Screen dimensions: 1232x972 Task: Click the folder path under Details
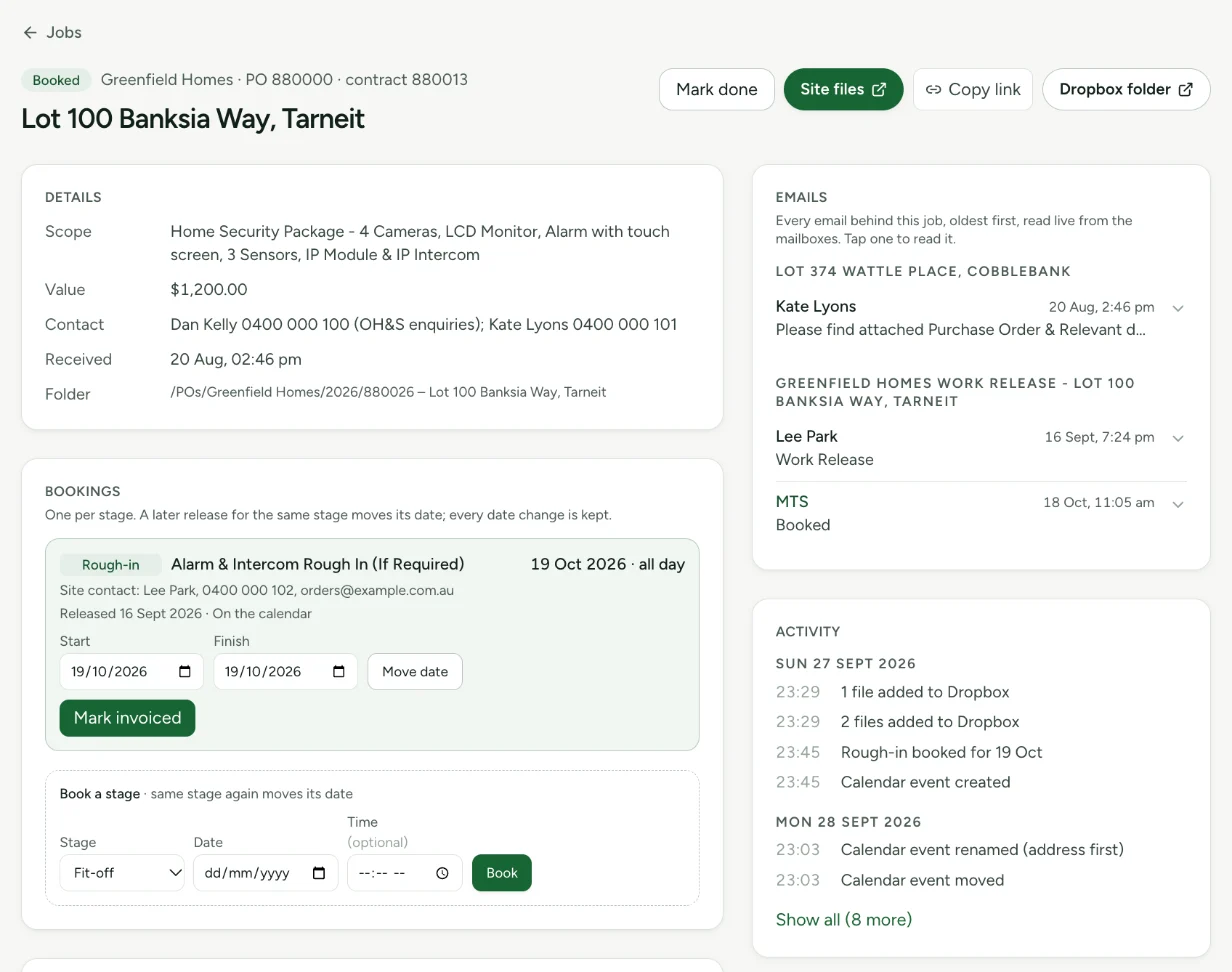389,392
